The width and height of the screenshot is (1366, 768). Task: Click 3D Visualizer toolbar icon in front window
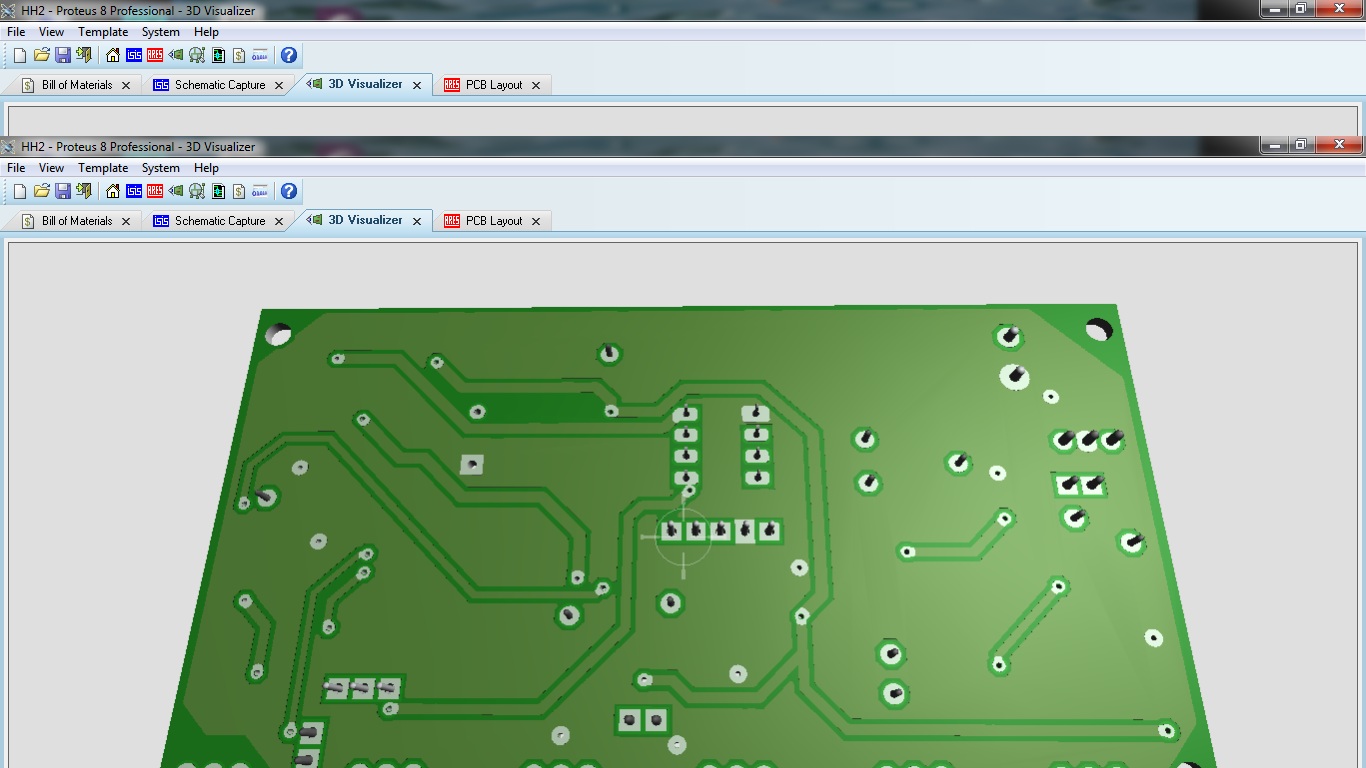pos(176,191)
